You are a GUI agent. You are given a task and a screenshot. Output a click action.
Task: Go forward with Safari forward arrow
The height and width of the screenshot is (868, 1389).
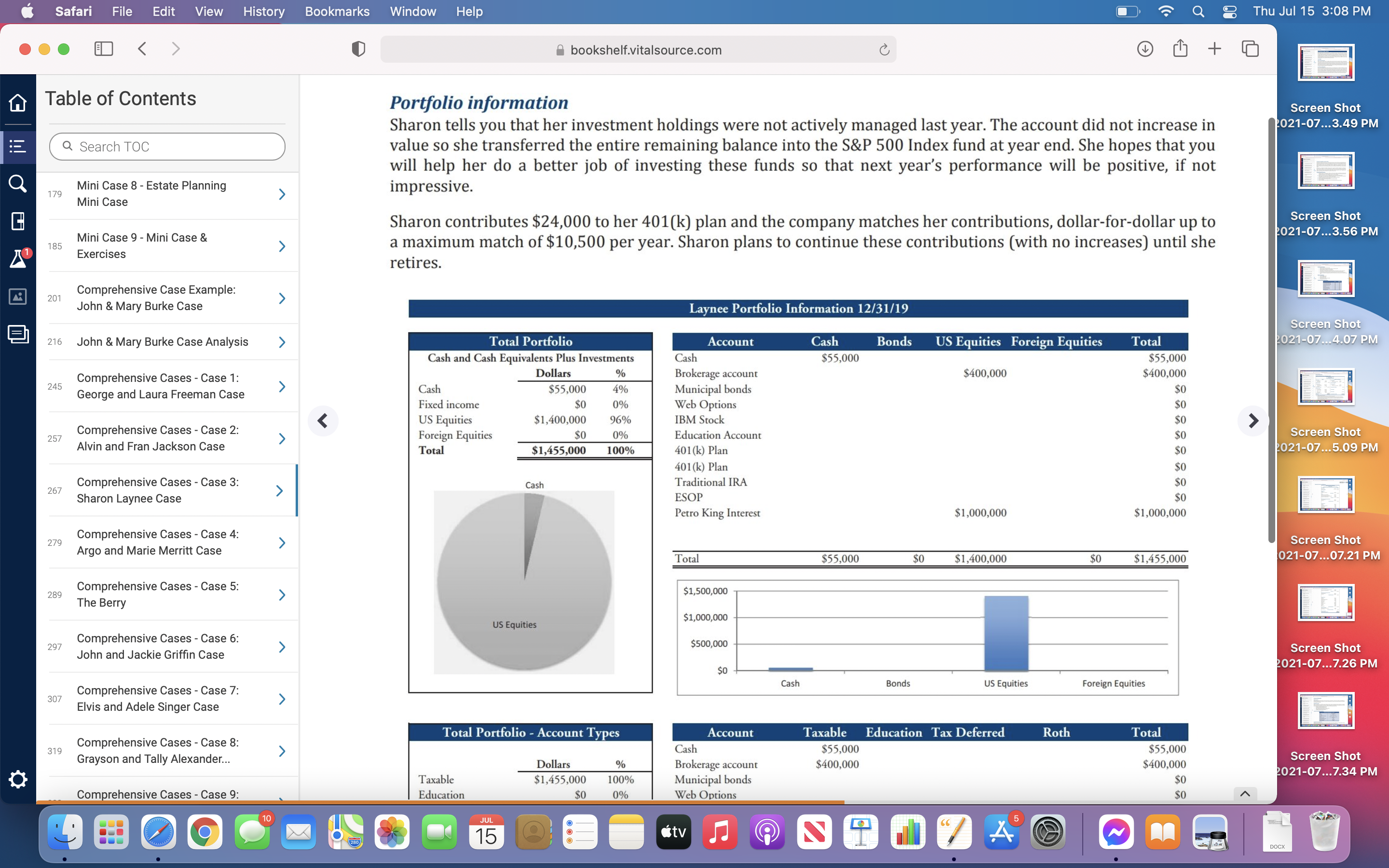[x=176, y=49]
